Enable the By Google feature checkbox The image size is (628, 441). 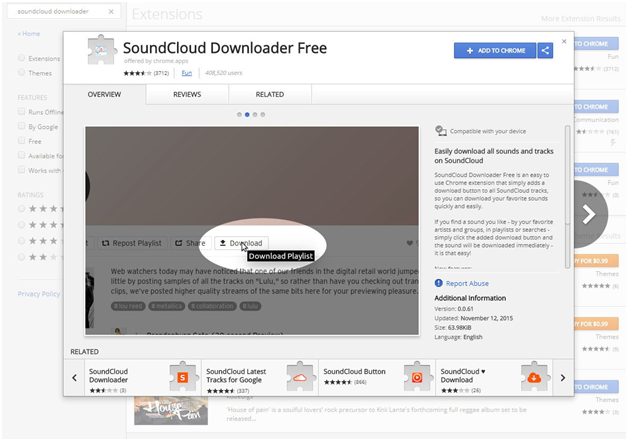(22, 127)
